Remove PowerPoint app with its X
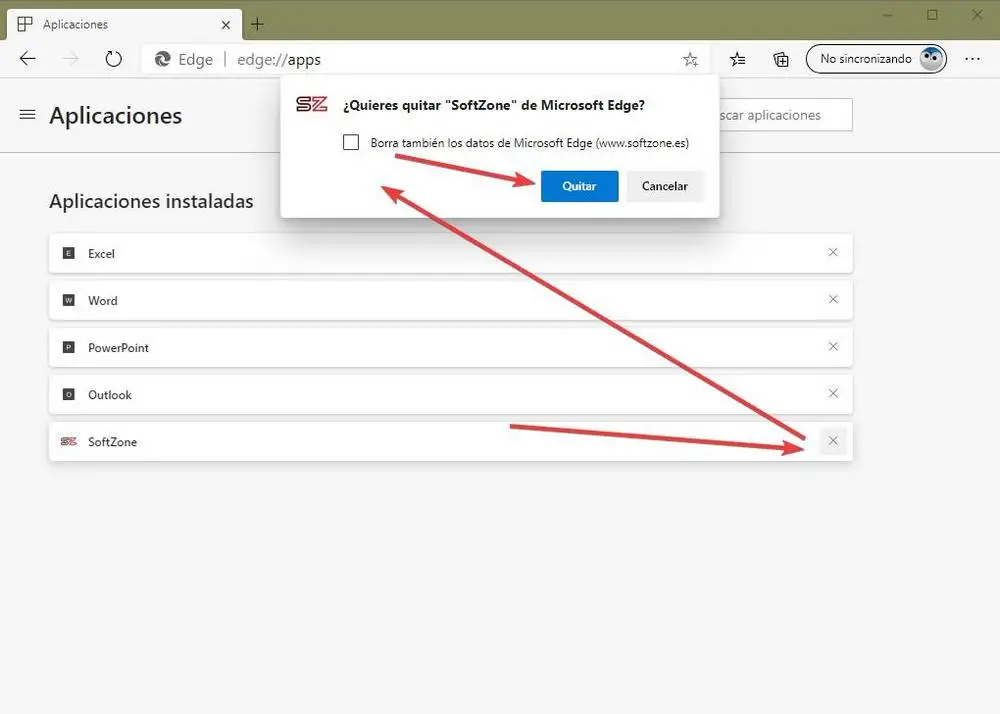This screenshot has height=714, width=1000. [x=833, y=347]
